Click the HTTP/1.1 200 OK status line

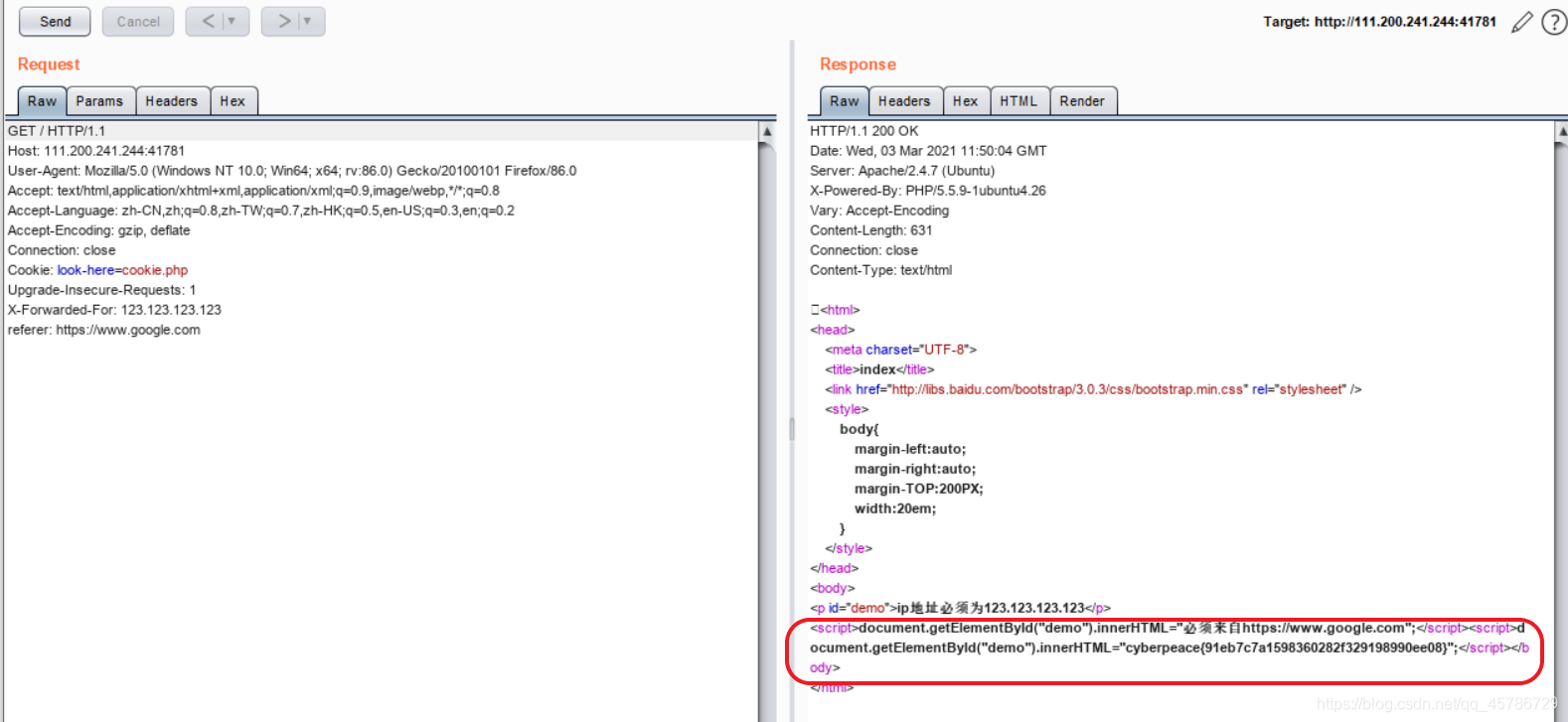[864, 131]
